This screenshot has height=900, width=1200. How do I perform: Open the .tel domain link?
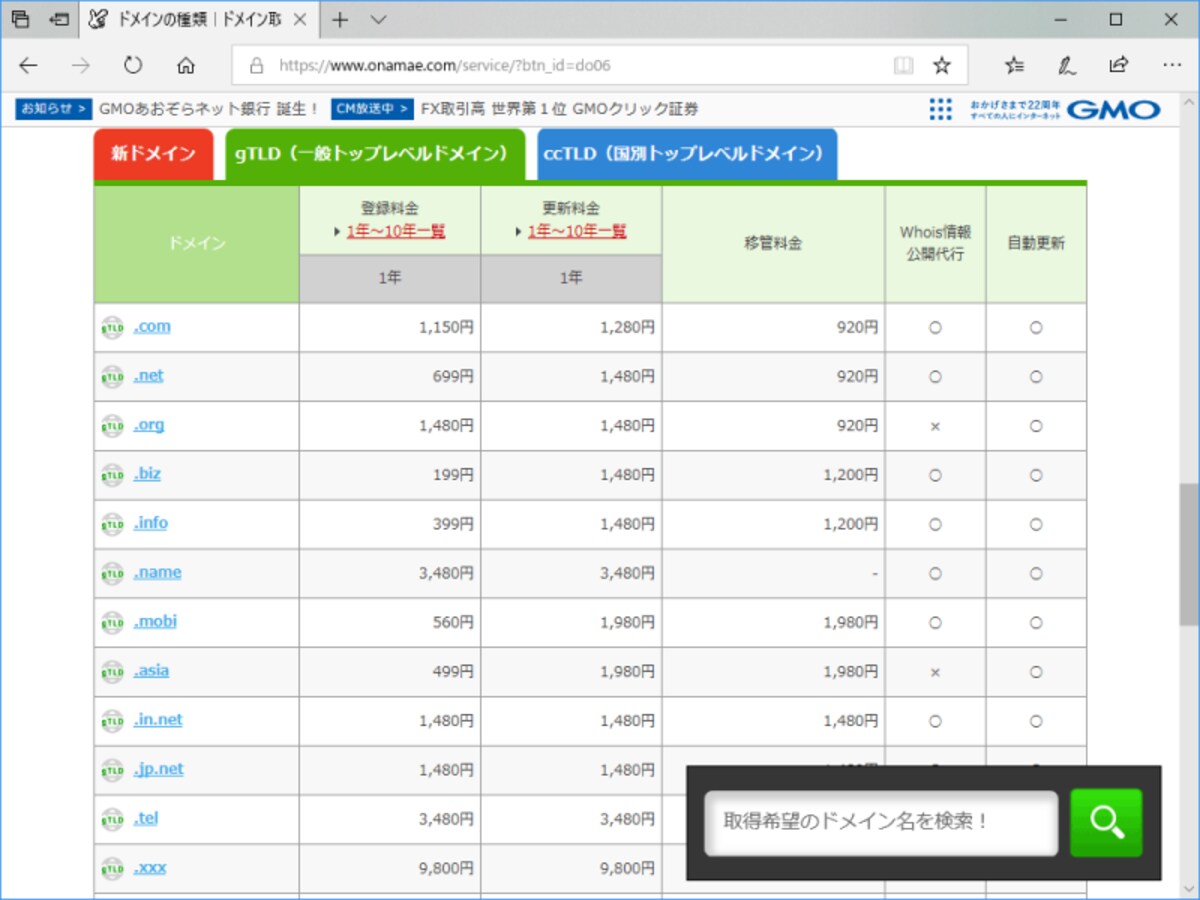click(146, 818)
